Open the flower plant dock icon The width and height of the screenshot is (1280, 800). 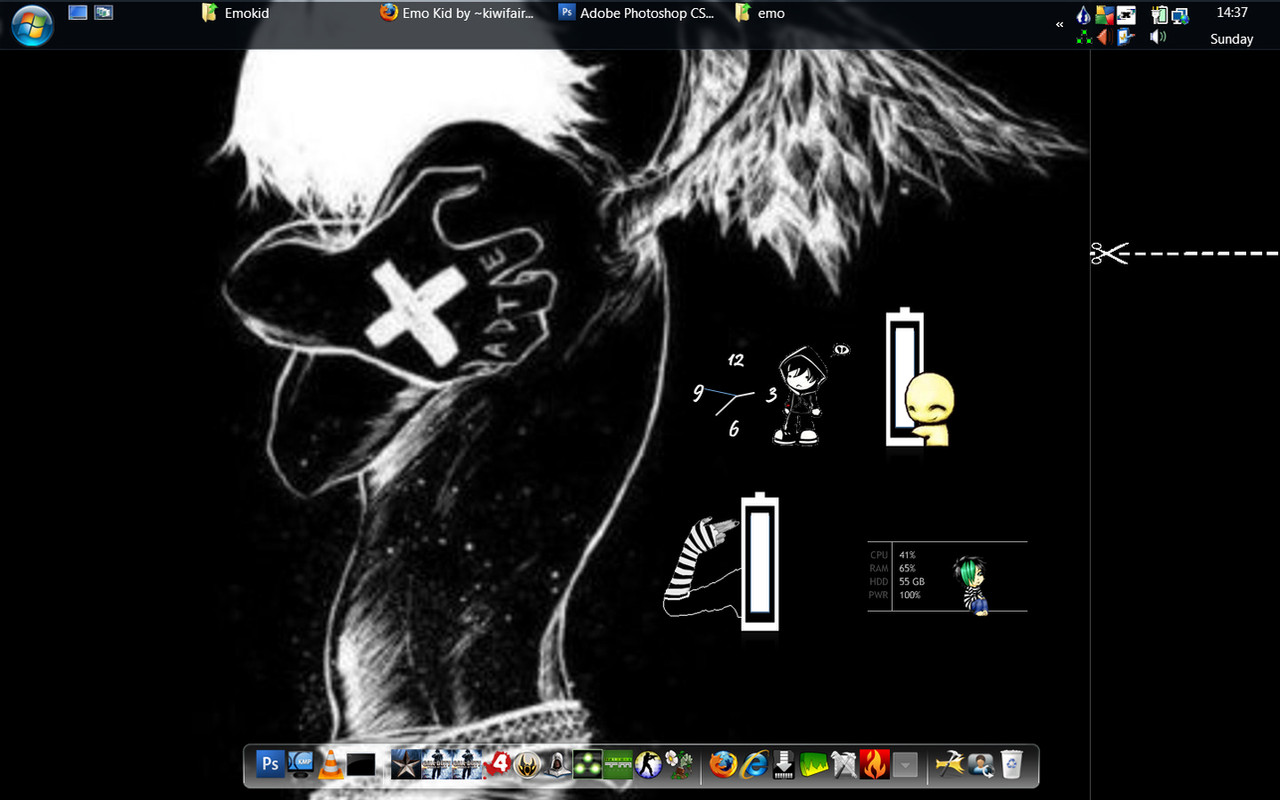677,765
